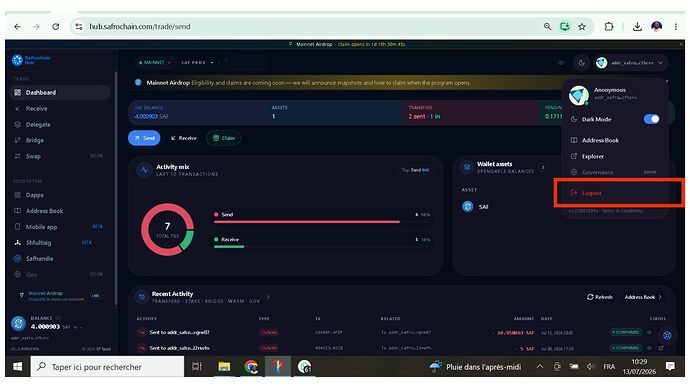This screenshot has width=690, height=388.
Task: Click the blue Send button
Action: click(144, 138)
